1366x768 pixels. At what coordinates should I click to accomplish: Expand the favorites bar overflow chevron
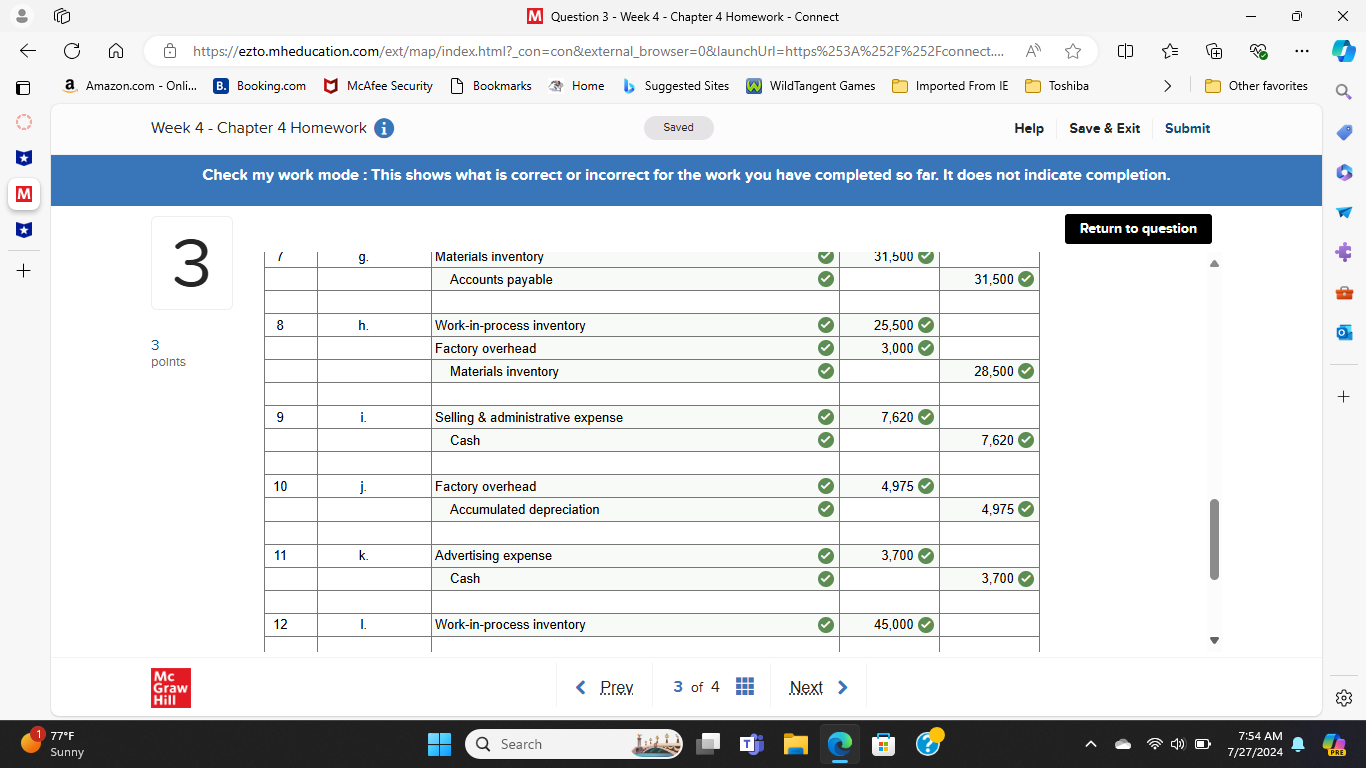(1168, 86)
